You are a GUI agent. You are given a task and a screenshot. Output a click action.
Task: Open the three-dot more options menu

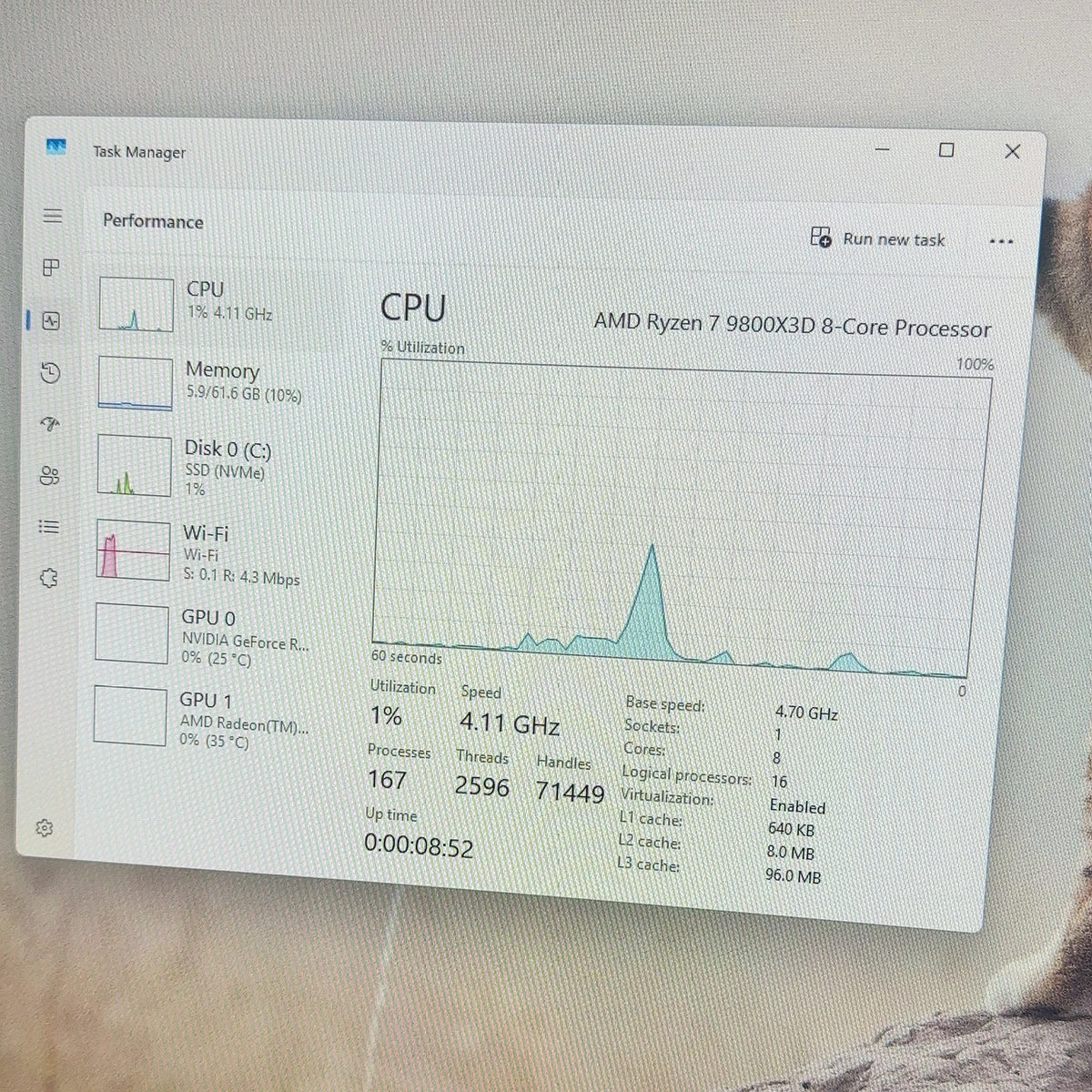tap(1001, 242)
